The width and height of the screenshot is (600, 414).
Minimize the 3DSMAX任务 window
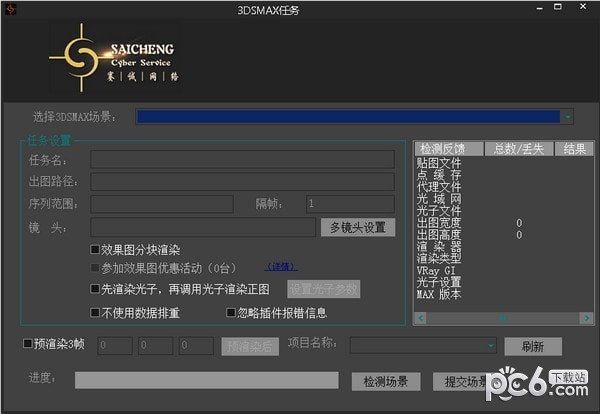coord(540,8)
